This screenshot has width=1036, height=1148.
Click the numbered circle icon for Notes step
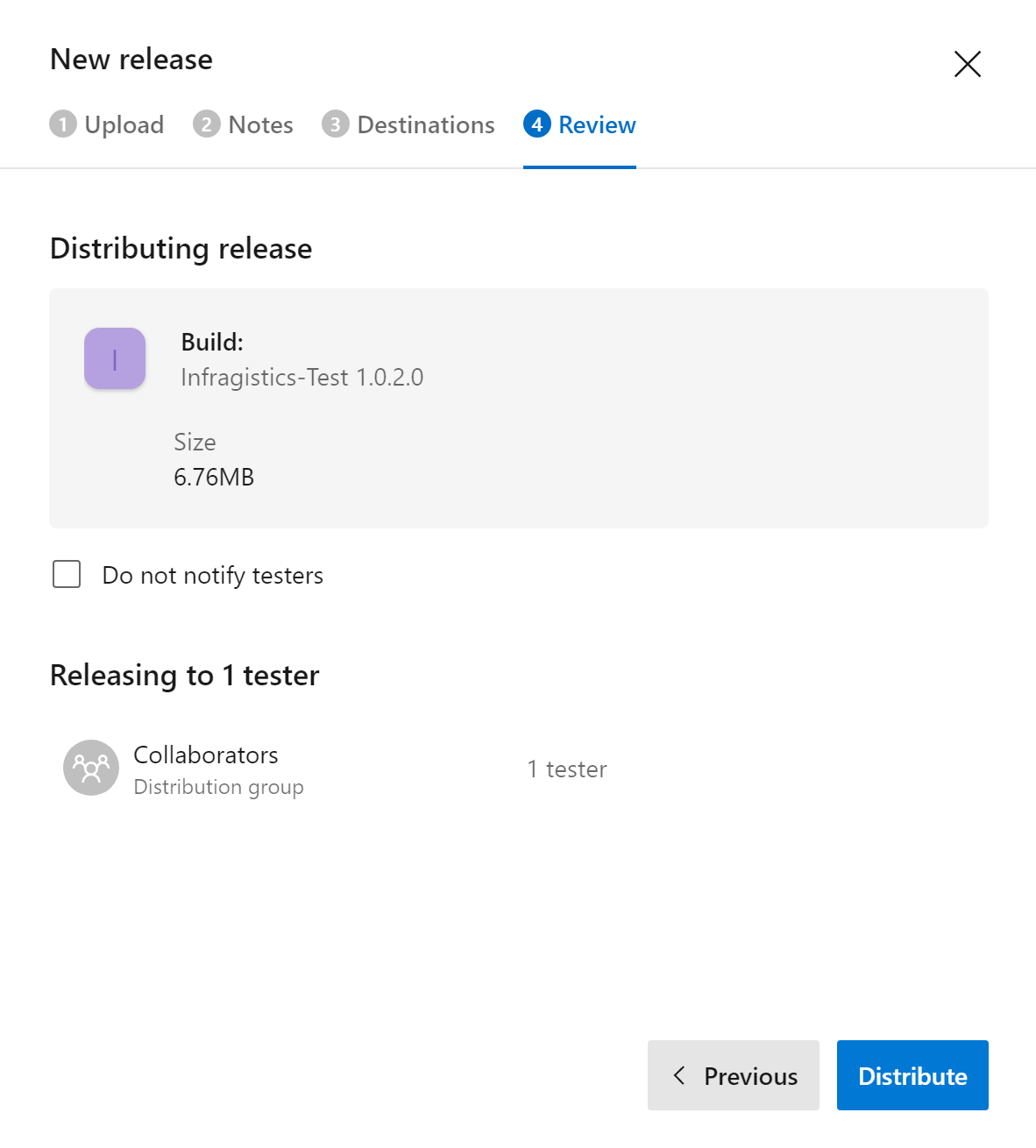(x=207, y=124)
